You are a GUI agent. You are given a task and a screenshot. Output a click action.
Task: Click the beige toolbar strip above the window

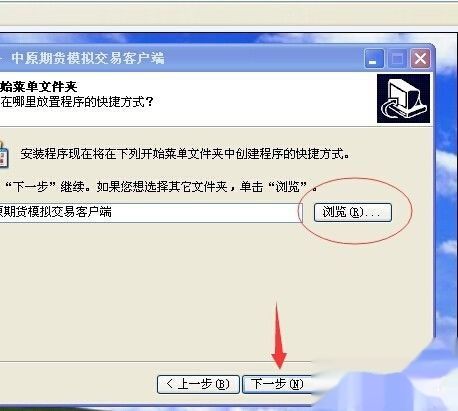click(x=229, y=15)
